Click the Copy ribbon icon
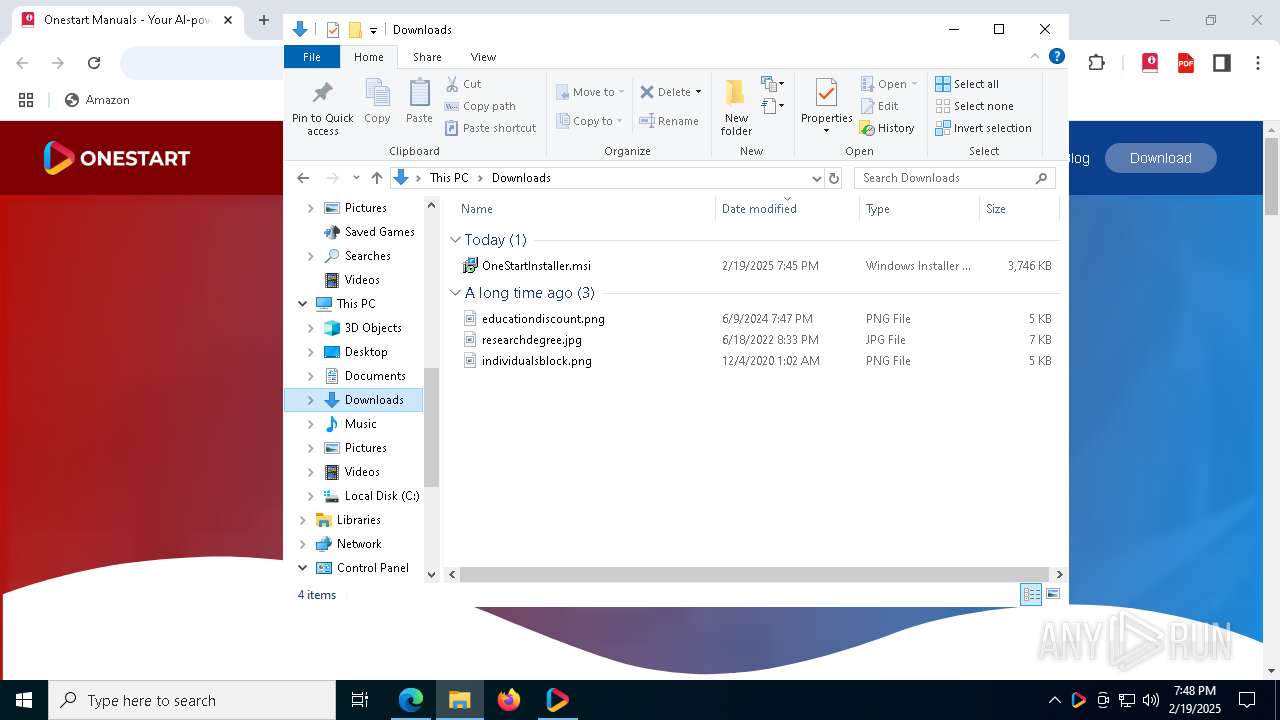This screenshot has width=1280, height=720. click(377, 102)
